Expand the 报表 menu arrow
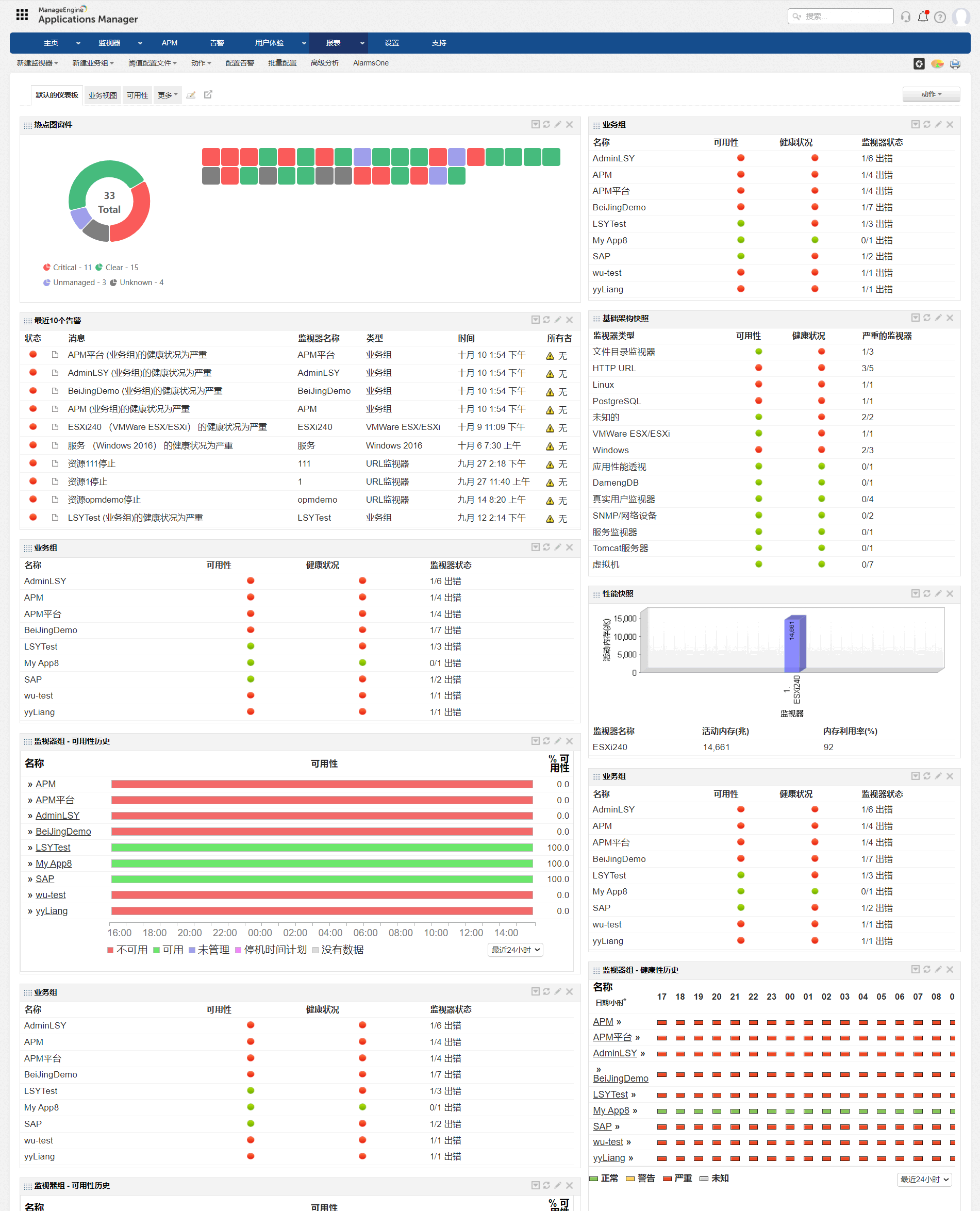This screenshot has width=980, height=1211. [x=362, y=43]
